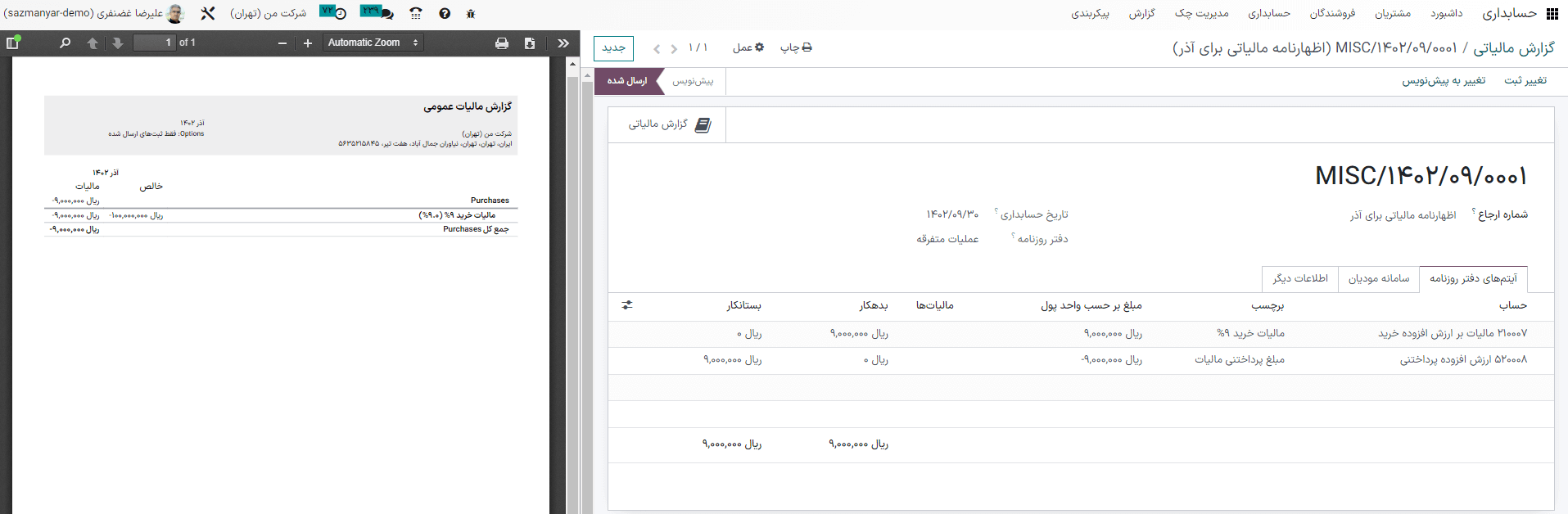Open the عمل action gear dropdown

(748, 47)
